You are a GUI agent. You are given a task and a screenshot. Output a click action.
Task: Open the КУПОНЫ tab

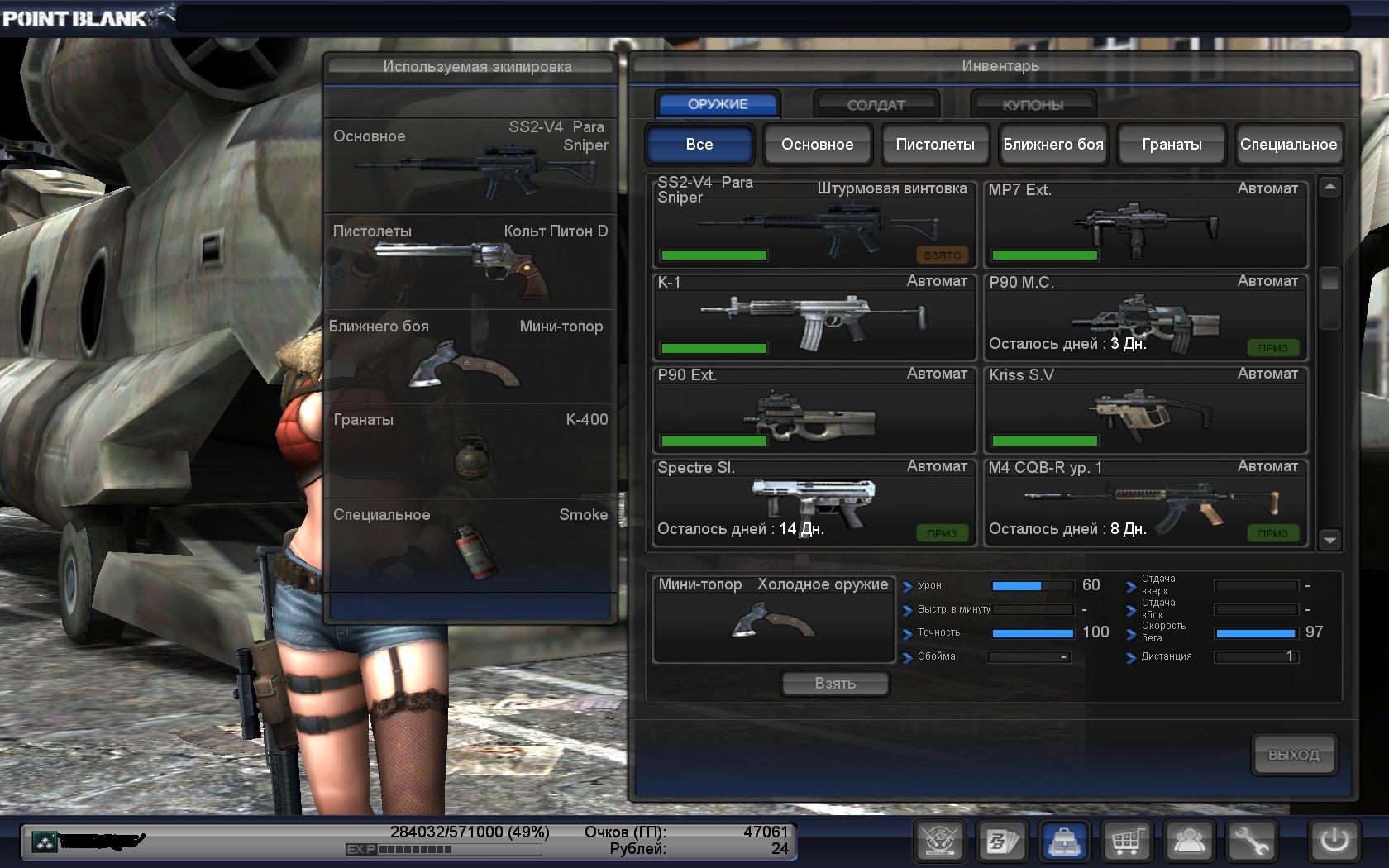[x=1033, y=105]
